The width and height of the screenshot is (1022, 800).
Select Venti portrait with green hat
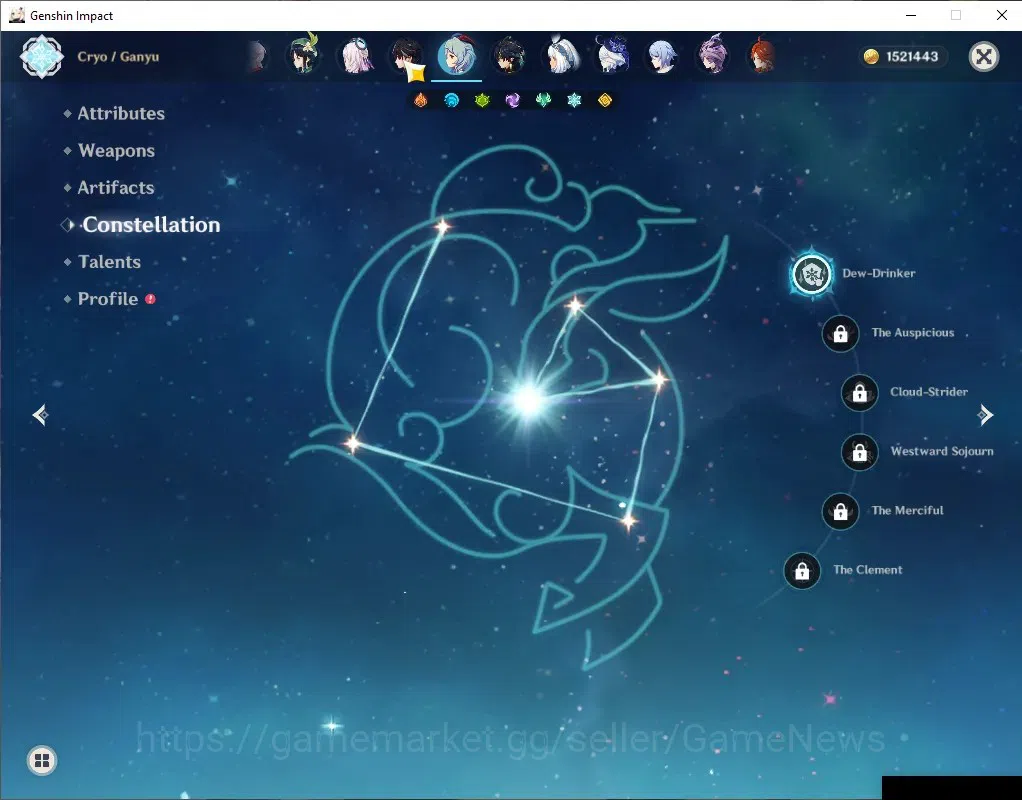(x=304, y=55)
